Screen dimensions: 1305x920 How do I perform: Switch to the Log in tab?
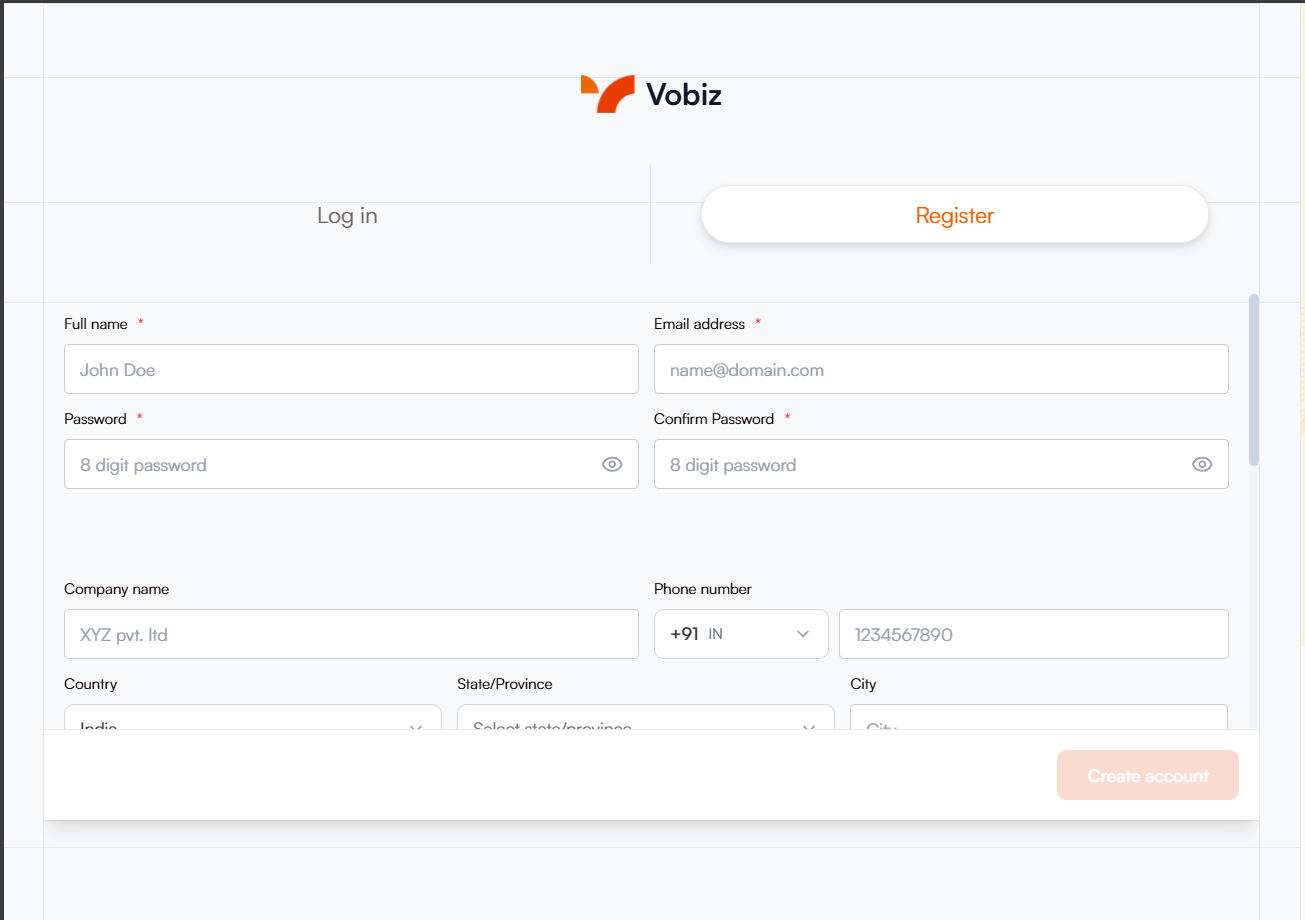[x=346, y=214]
